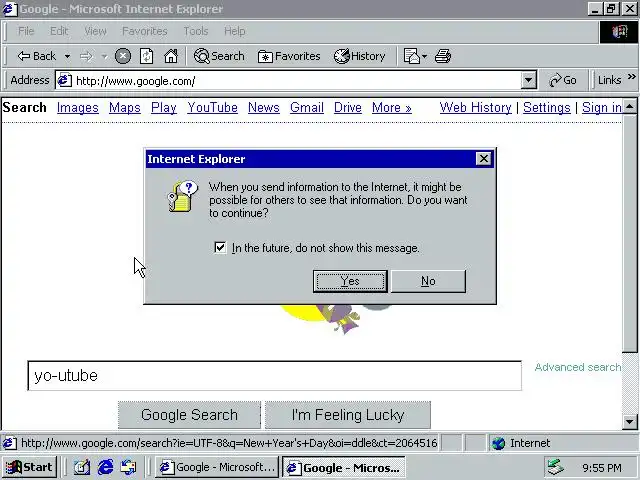This screenshot has height=480, width=640.
Task: Open the News link
Action: coord(264,107)
